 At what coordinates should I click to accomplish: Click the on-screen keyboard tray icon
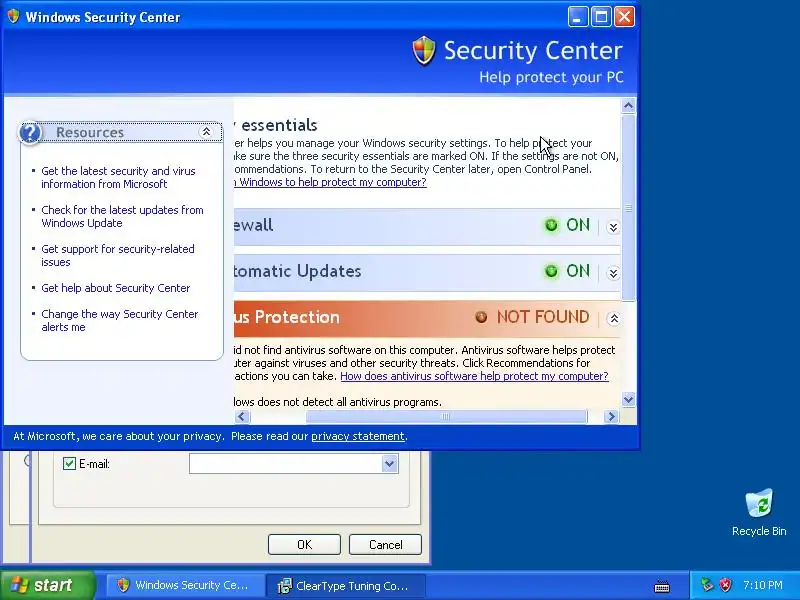point(662,586)
